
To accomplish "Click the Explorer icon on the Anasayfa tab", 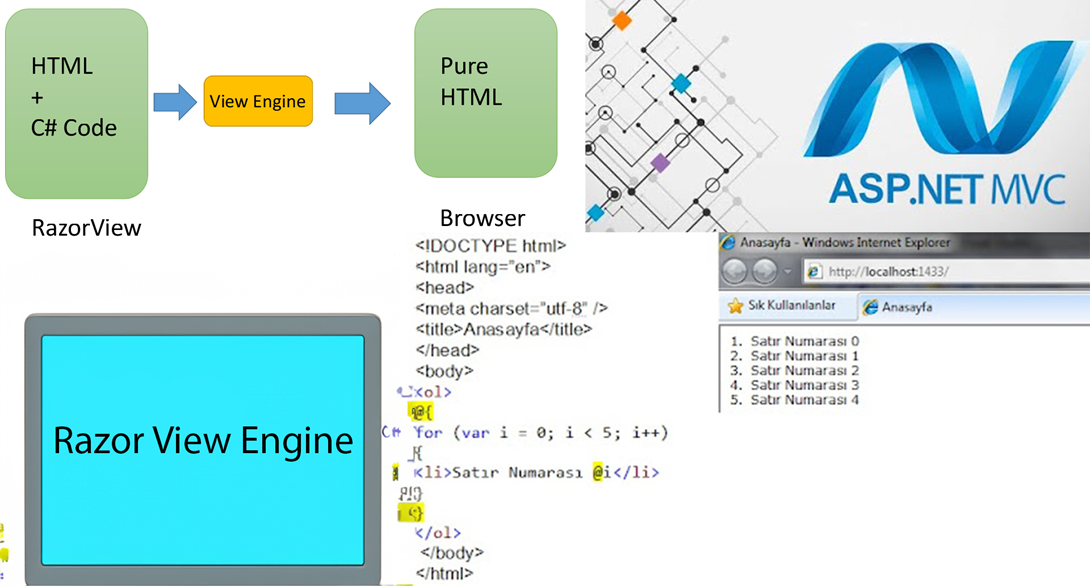I will pos(871,305).
